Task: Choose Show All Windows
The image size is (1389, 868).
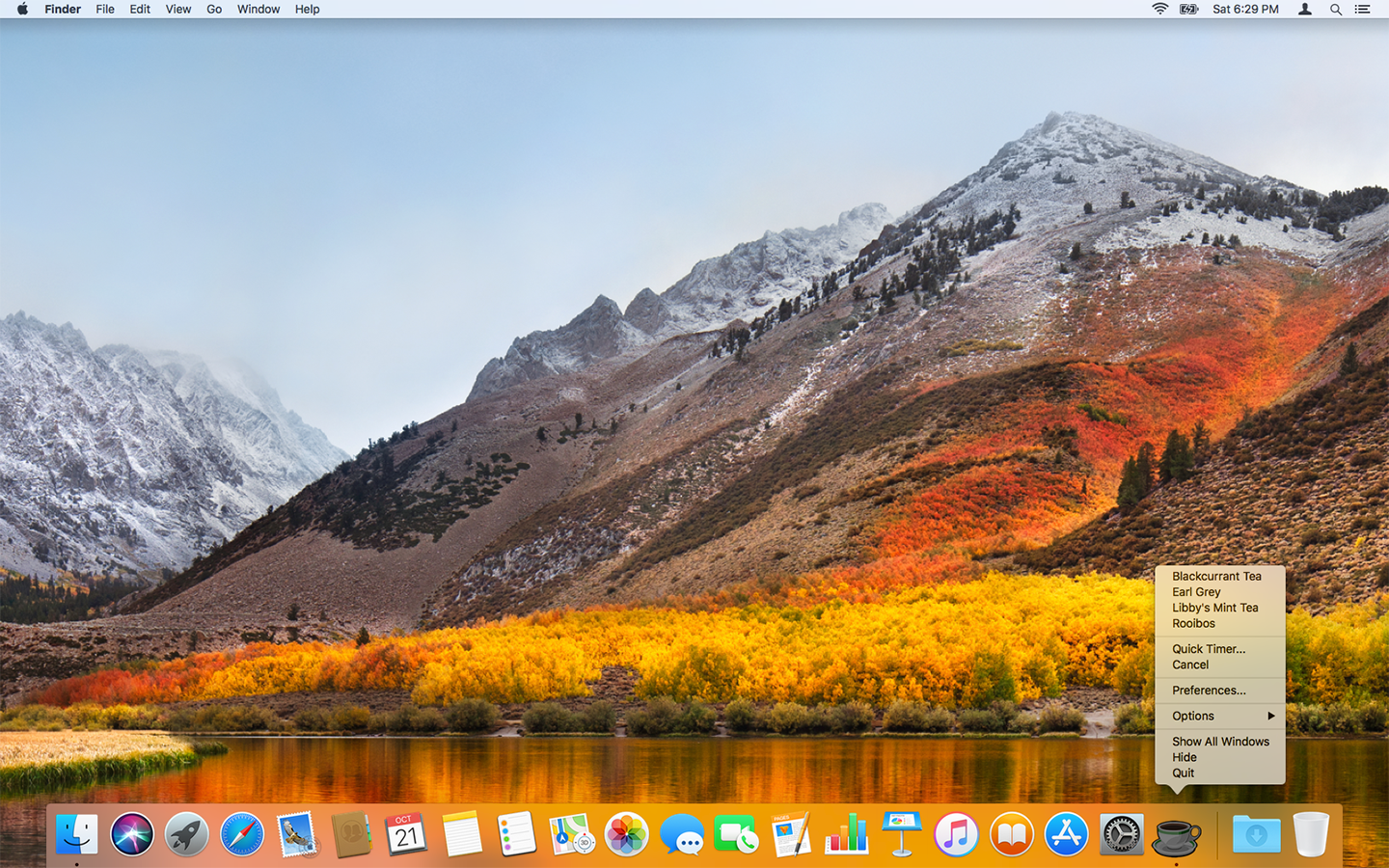Action: 1220,742
